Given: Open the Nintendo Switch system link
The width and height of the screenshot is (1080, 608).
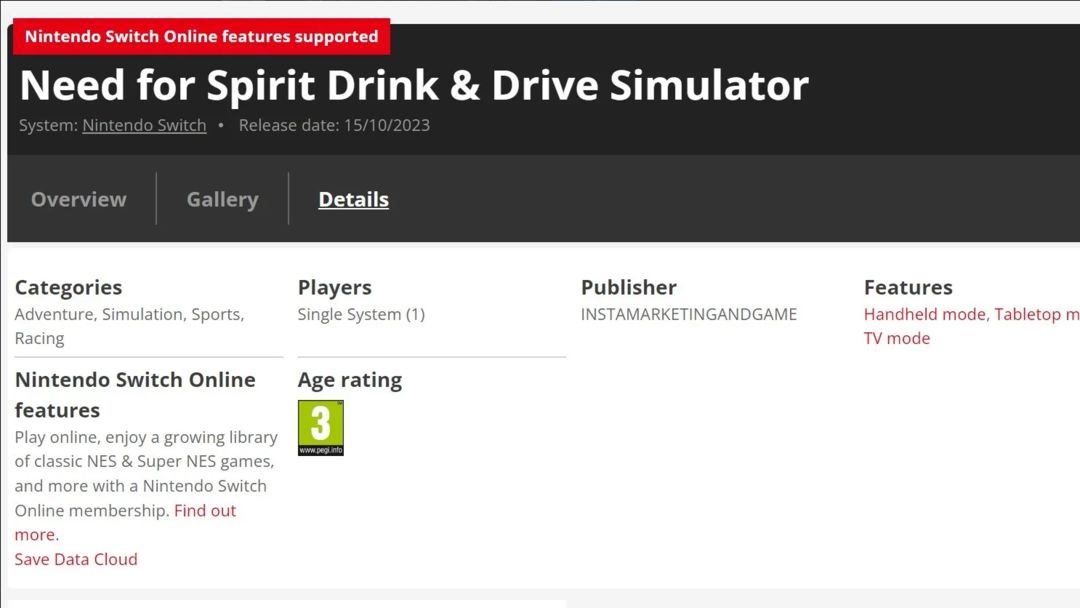Looking at the screenshot, I should point(144,125).
